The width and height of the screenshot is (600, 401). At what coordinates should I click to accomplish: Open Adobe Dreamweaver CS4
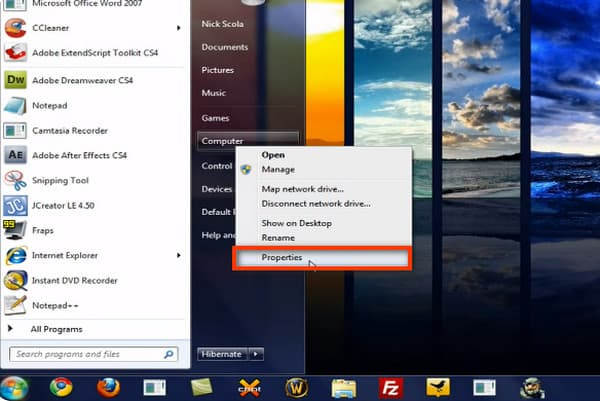point(92,80)
